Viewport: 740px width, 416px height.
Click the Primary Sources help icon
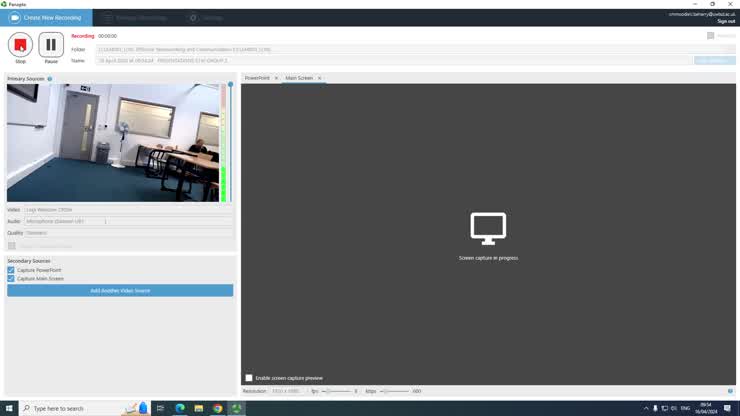[x=50, y=78]
